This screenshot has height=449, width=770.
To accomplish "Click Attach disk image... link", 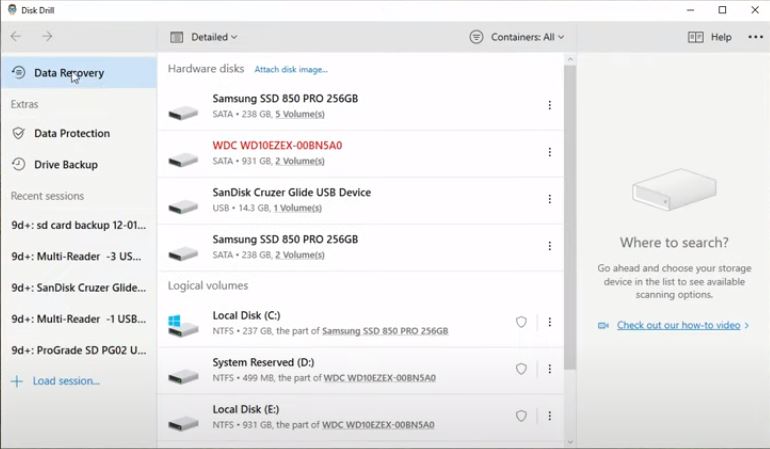I will [x=291, y=69].
